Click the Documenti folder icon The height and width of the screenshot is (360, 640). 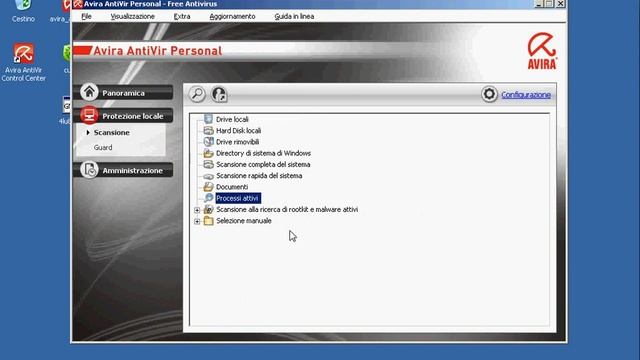pyautogui.click(x=208, y=187)
